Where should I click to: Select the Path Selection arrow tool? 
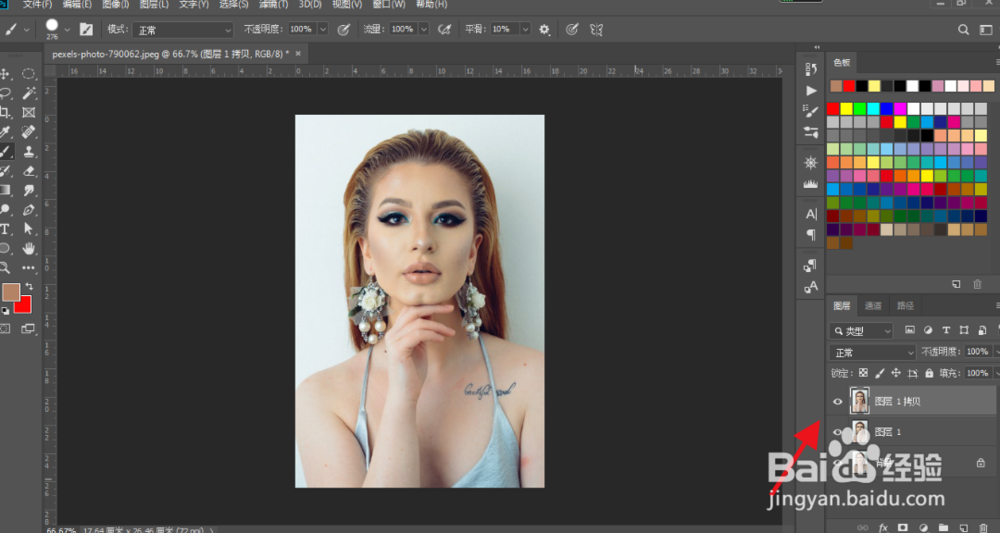click(29, 228)
